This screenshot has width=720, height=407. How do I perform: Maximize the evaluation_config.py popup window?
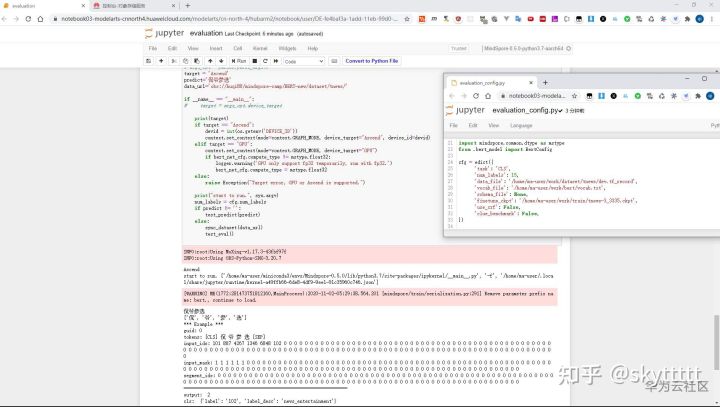click(704, 79)
